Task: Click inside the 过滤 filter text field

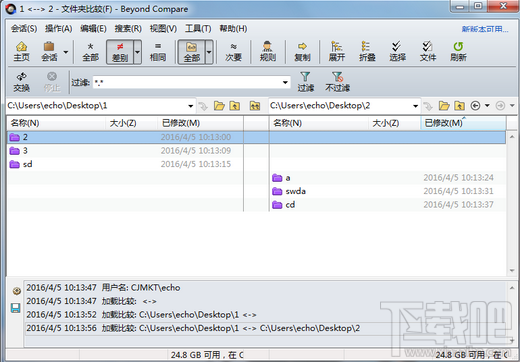Action: (x=187, y=82)
